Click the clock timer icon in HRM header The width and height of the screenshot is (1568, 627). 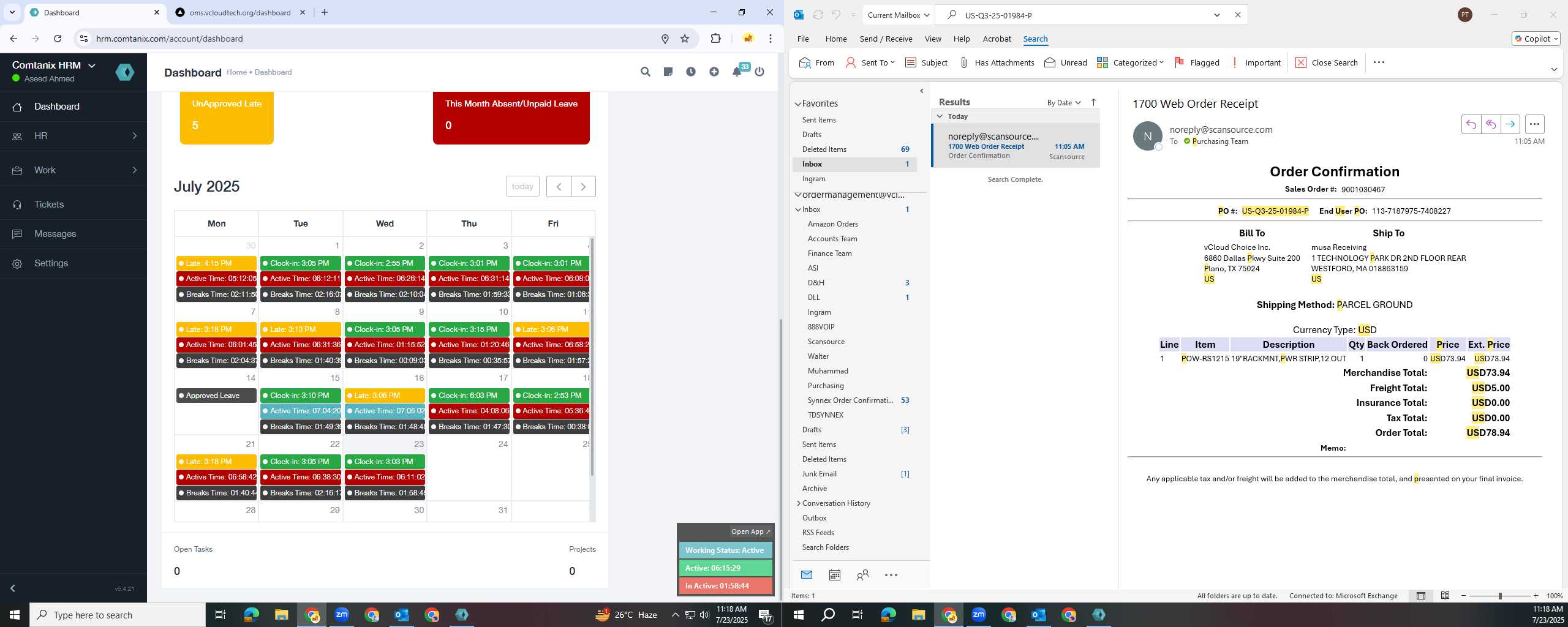[691, 72]
